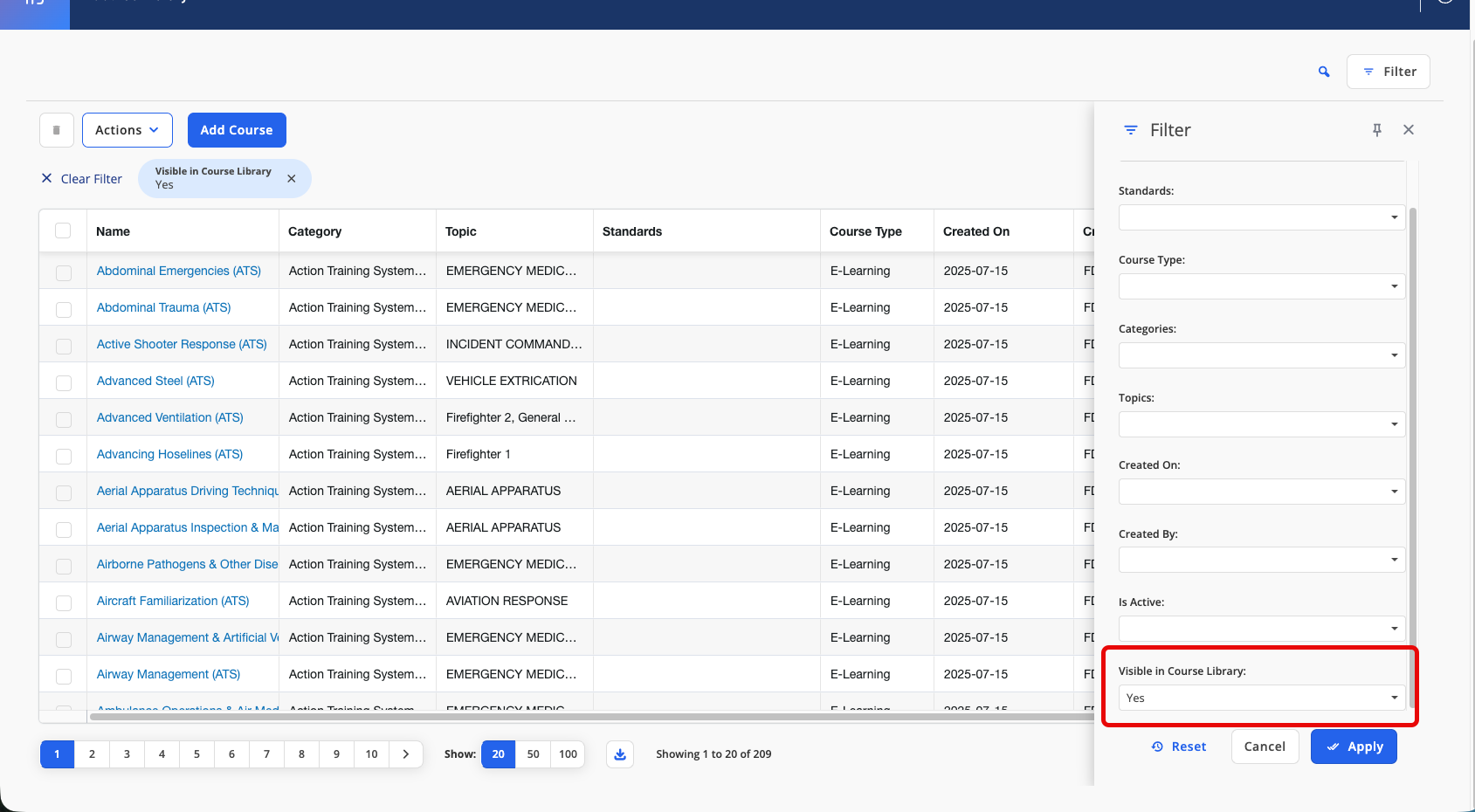
Task: Check the Airway Management (ATS) row
Action: click(x=64, y=676)
